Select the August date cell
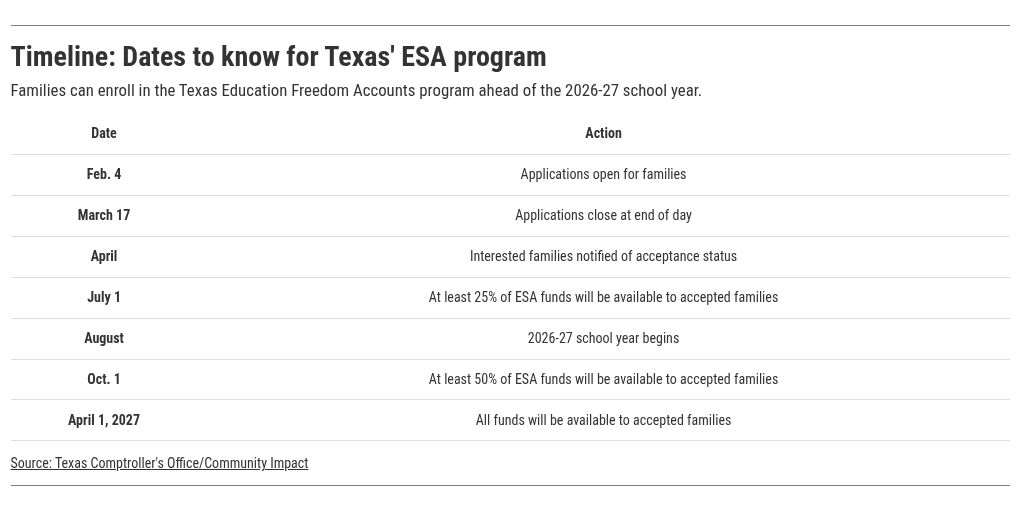Viewport: 1020px width, 511px height. (x=104, y=338)
